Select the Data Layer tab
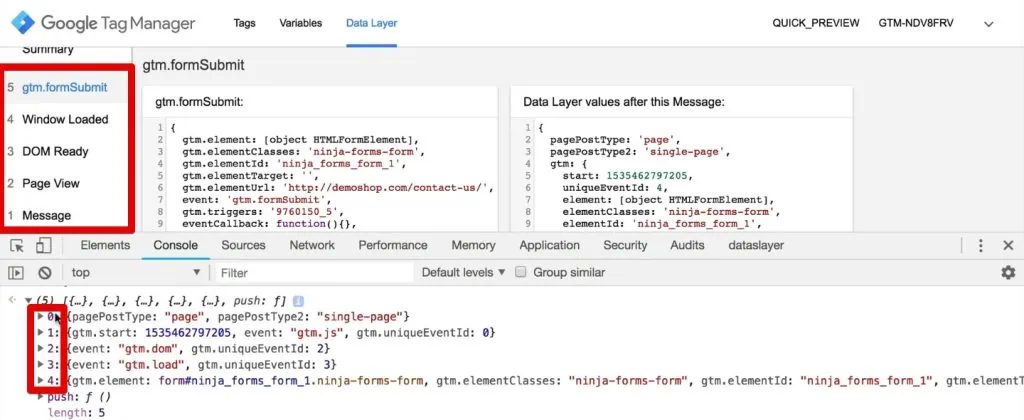The image size is (1024, 420). [x=372, y=24]
